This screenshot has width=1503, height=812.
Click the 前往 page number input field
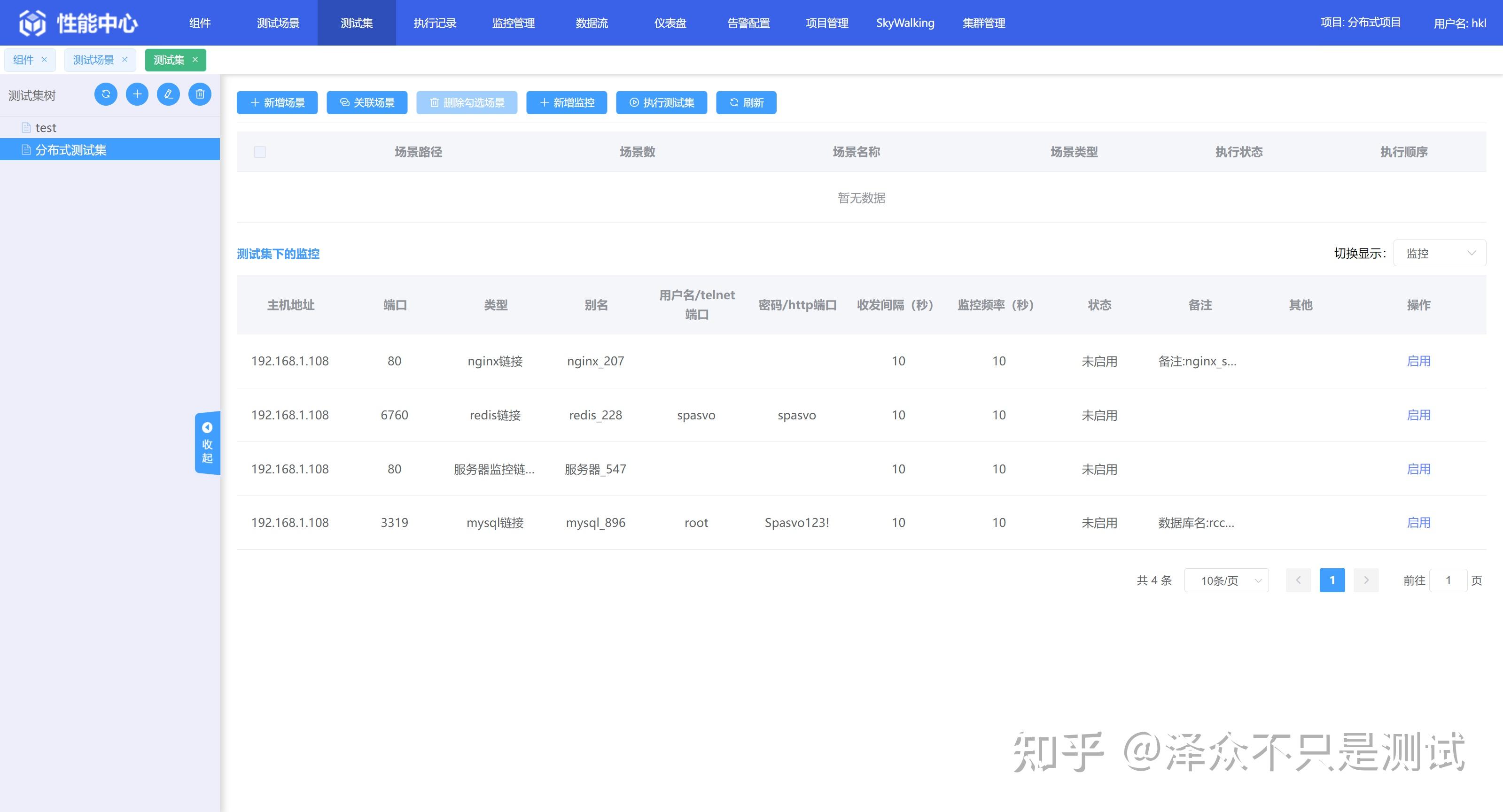pos(1448,580)
